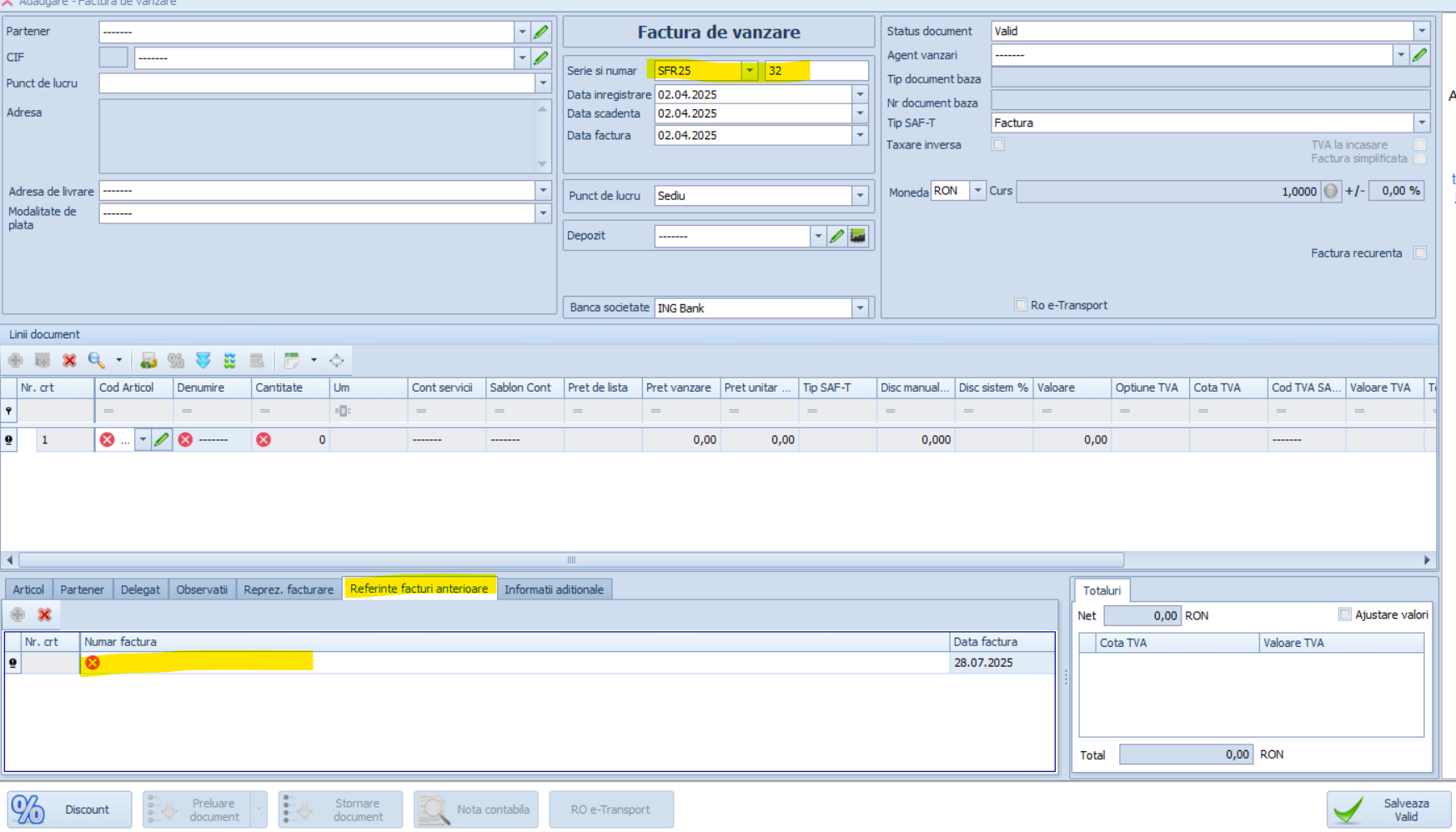Click the green pencil edit icon beside Partener

pos(541,32)
